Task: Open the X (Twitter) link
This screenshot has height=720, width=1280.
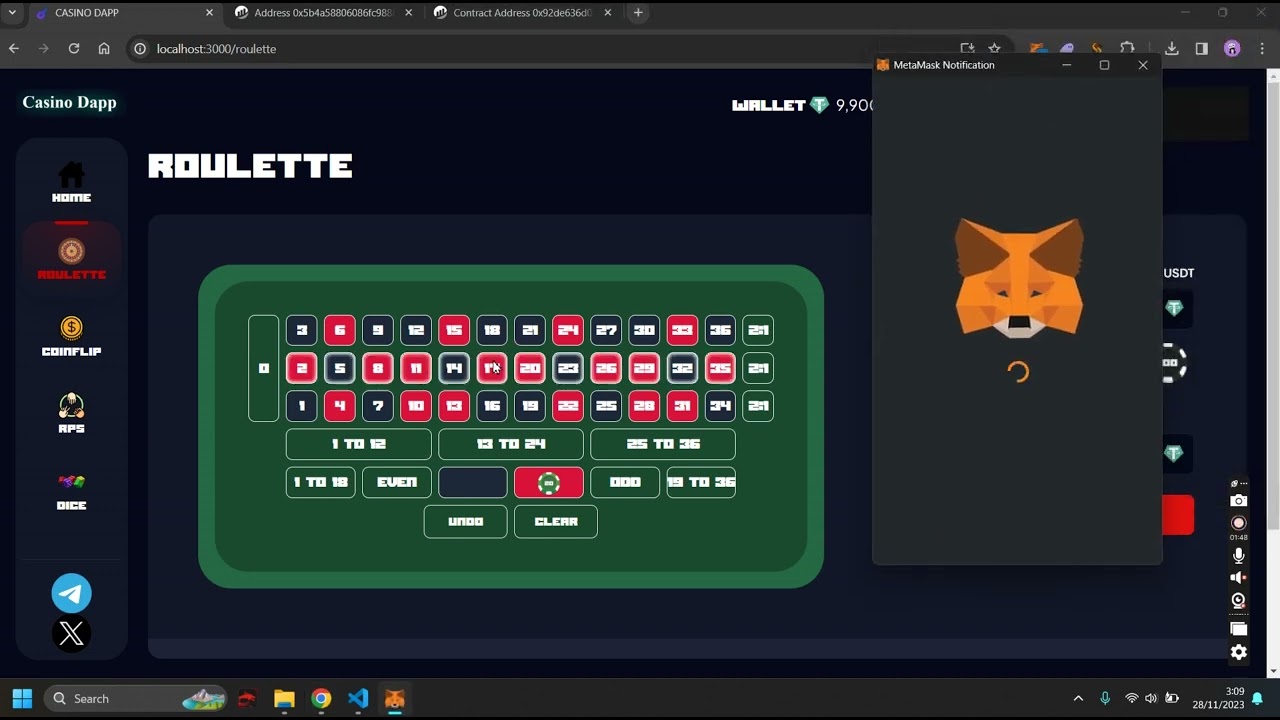Action: pos(71,634)
